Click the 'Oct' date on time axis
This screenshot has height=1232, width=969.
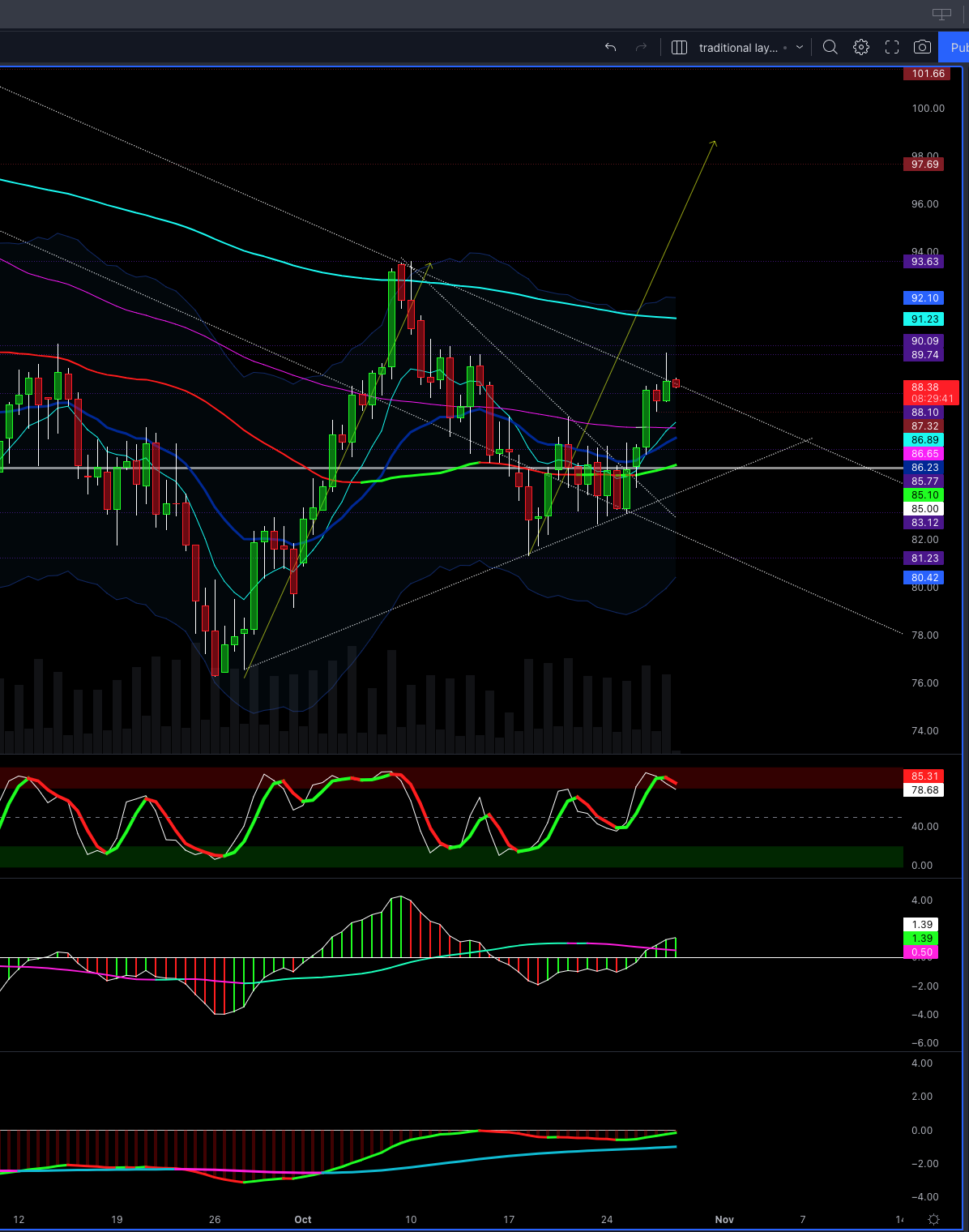point(303,1219)
